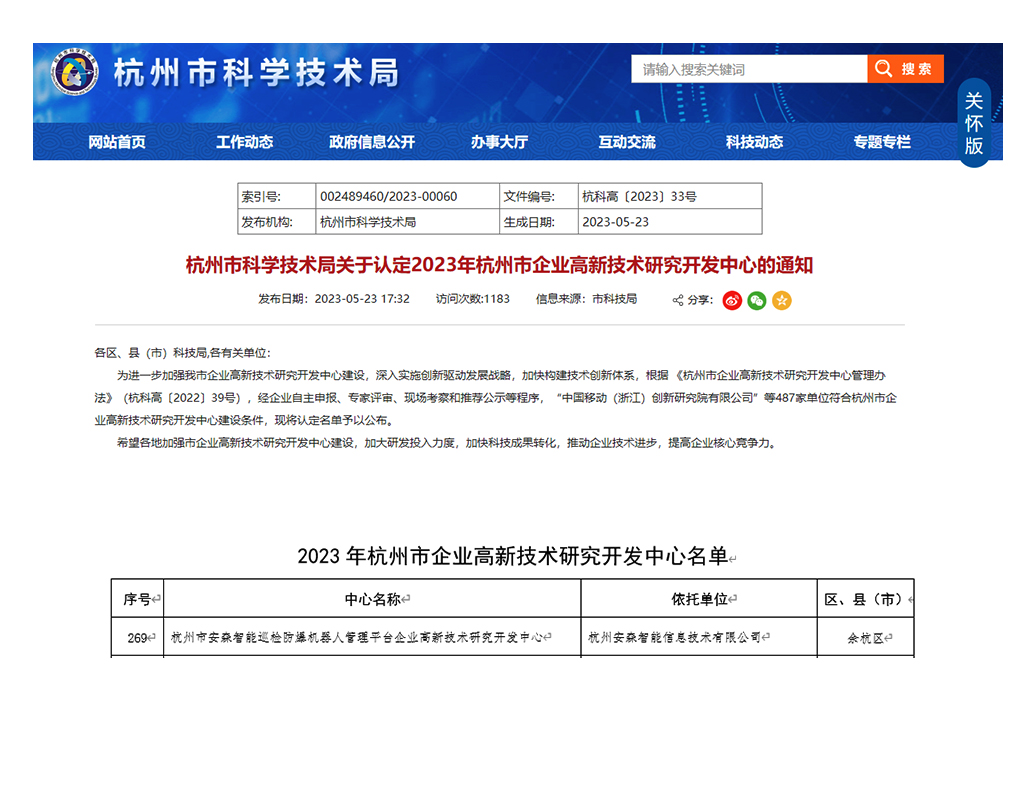The image size is (1036, 800).
Task: Share via the yellow Qzone star icon
Action: pyautogui.click(x=782, y=301)
